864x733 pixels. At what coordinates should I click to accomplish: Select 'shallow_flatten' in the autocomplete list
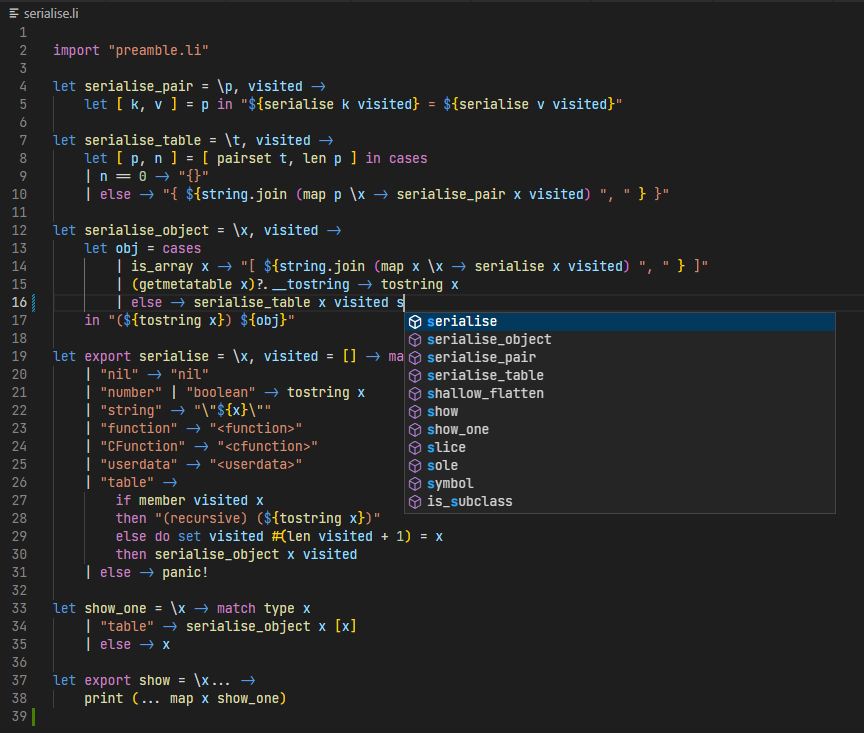click(620, 394)
